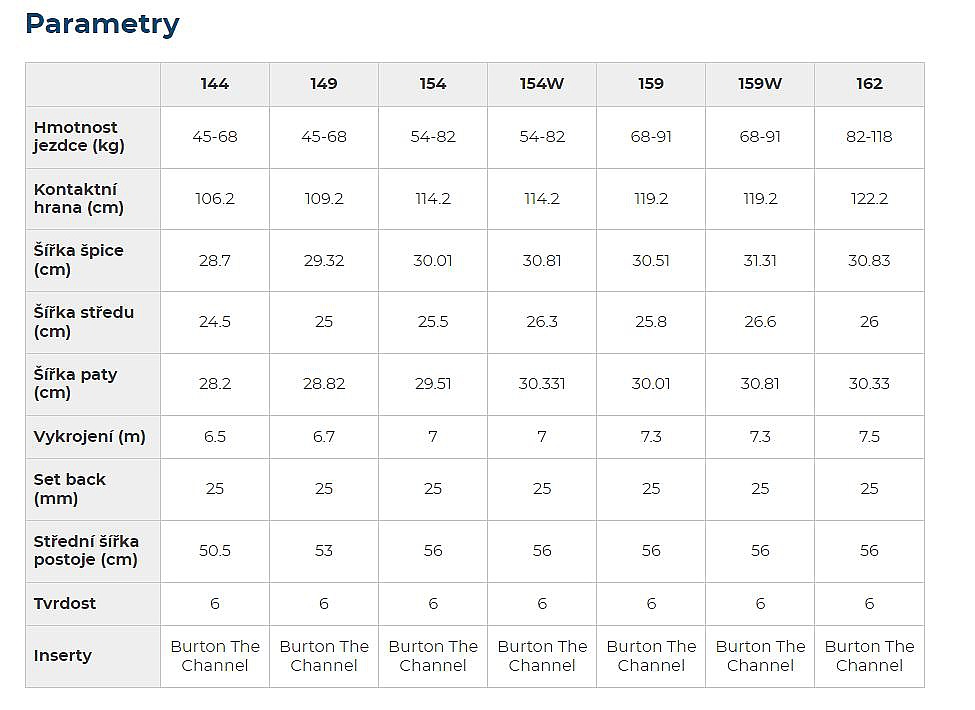This screenshot has width=975, height=710.
Task: Select the 30.331 tail width value
Action: click(542, 384)
